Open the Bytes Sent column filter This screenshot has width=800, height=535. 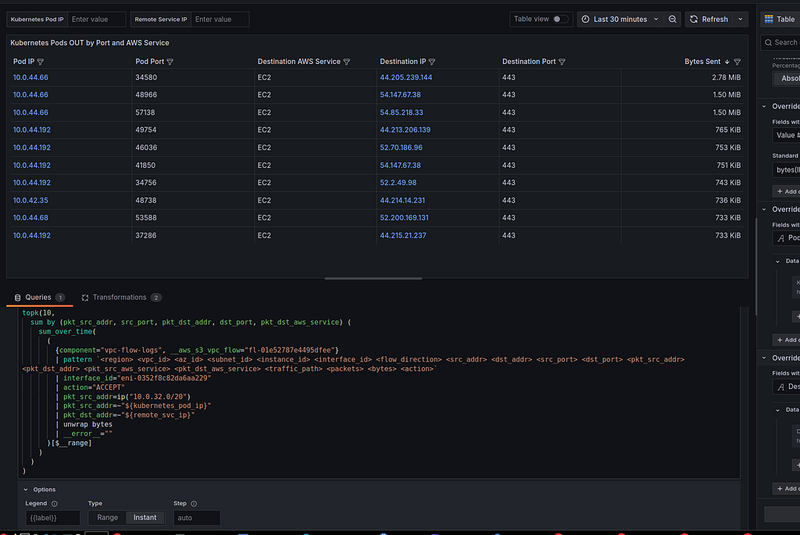(x=737, y=62)
